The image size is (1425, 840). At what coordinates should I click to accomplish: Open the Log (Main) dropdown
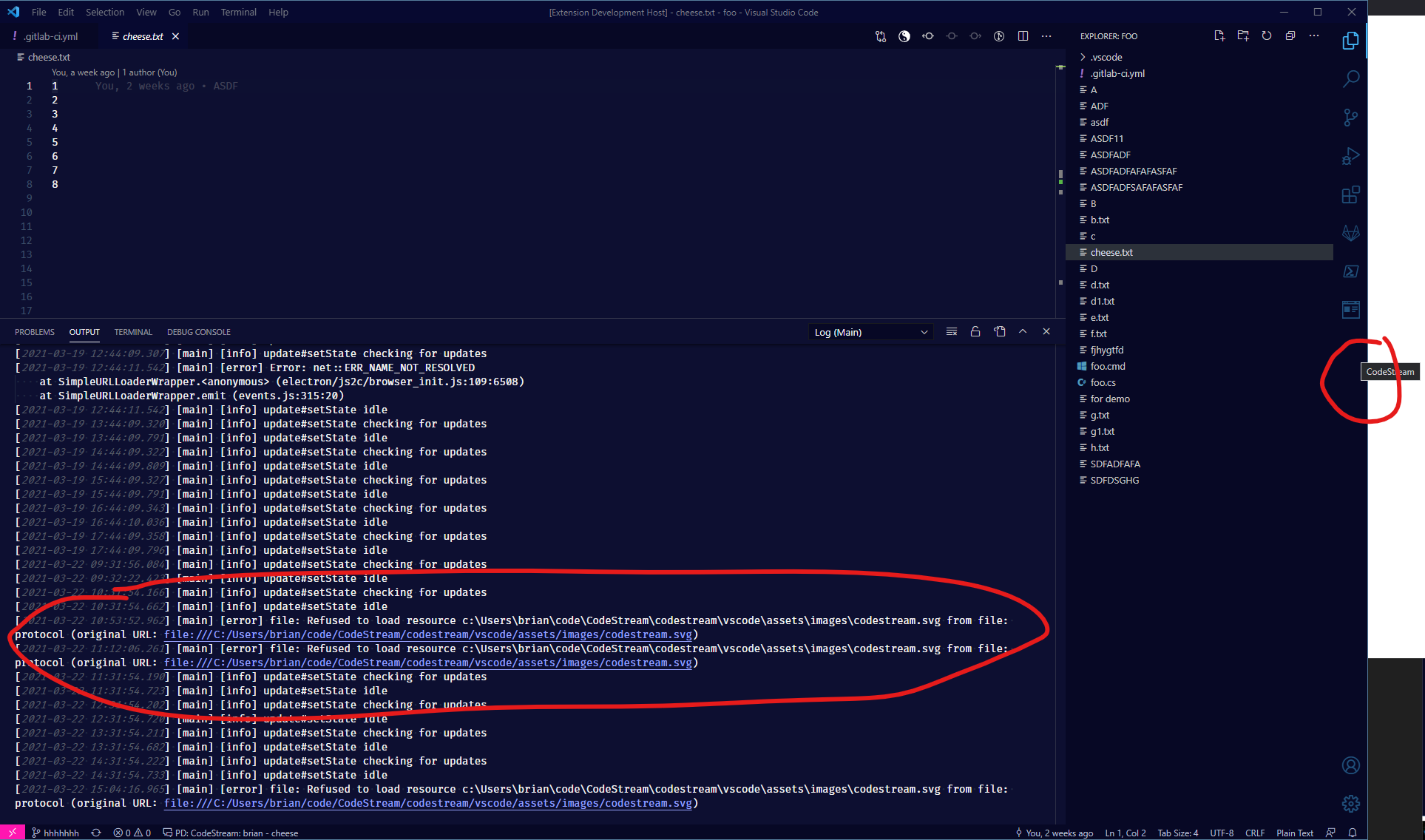[x=870, y=331]
